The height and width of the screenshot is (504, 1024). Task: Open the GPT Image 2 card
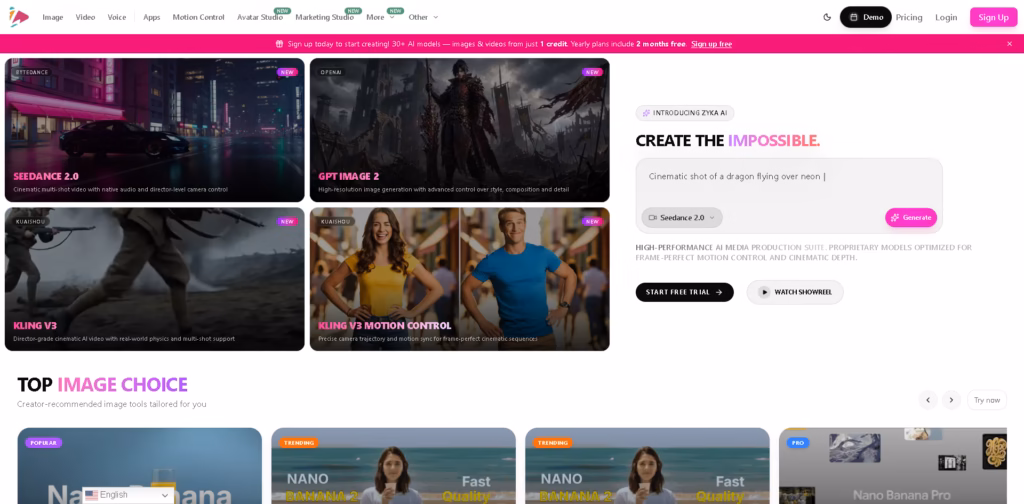460,130
